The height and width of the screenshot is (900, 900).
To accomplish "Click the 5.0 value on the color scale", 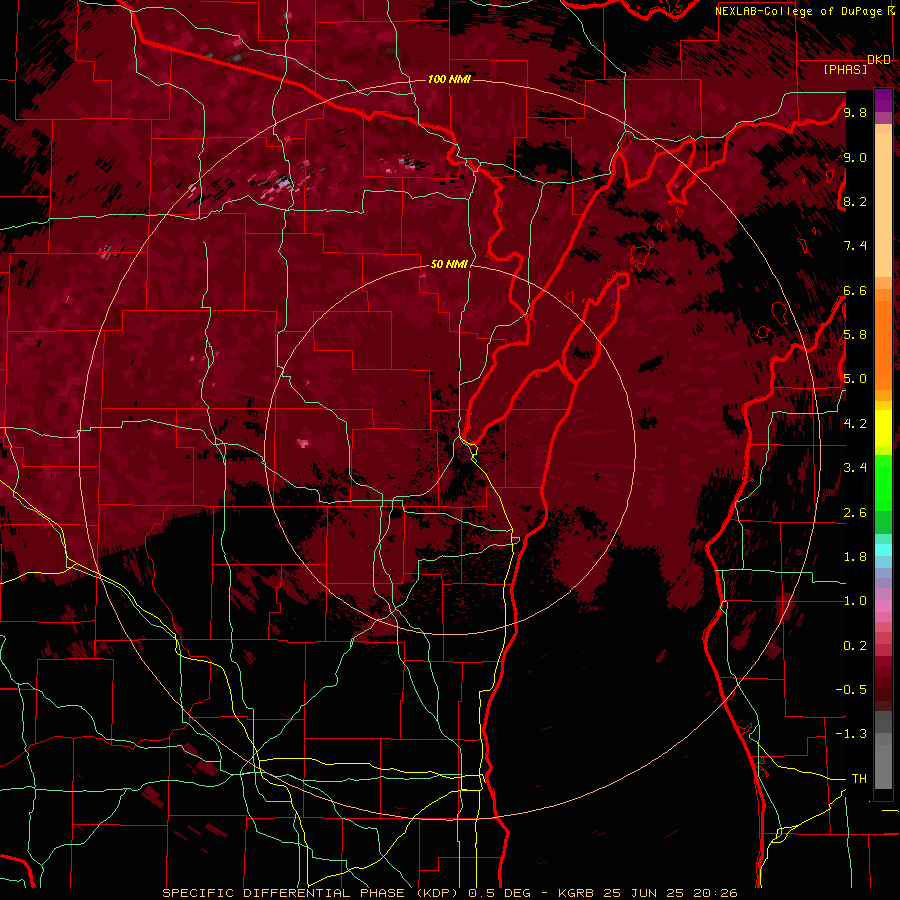I will pyautogui.click(x=855, y=379).
